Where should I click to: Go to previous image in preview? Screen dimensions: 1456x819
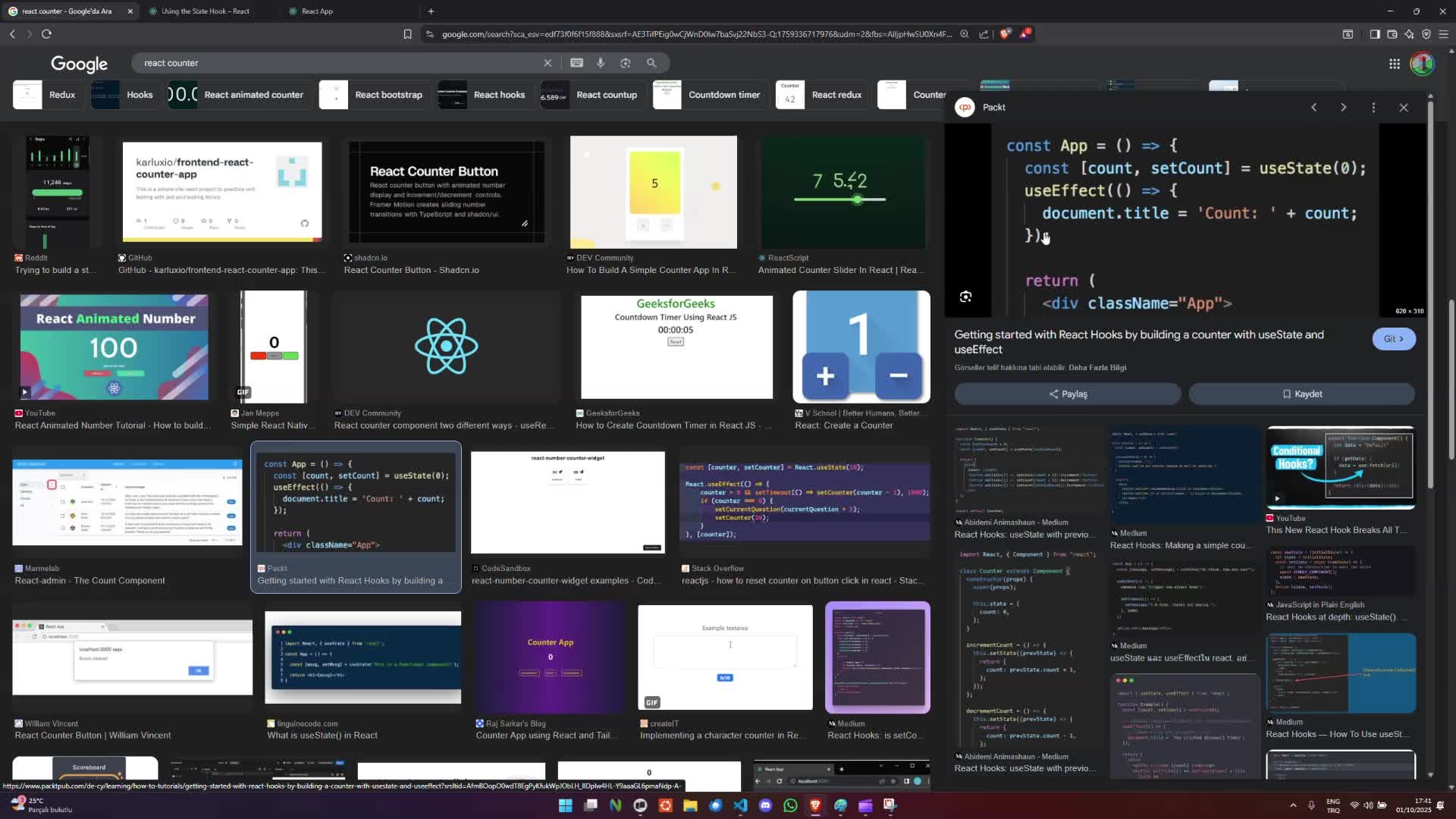click(x=1313, y=107)
